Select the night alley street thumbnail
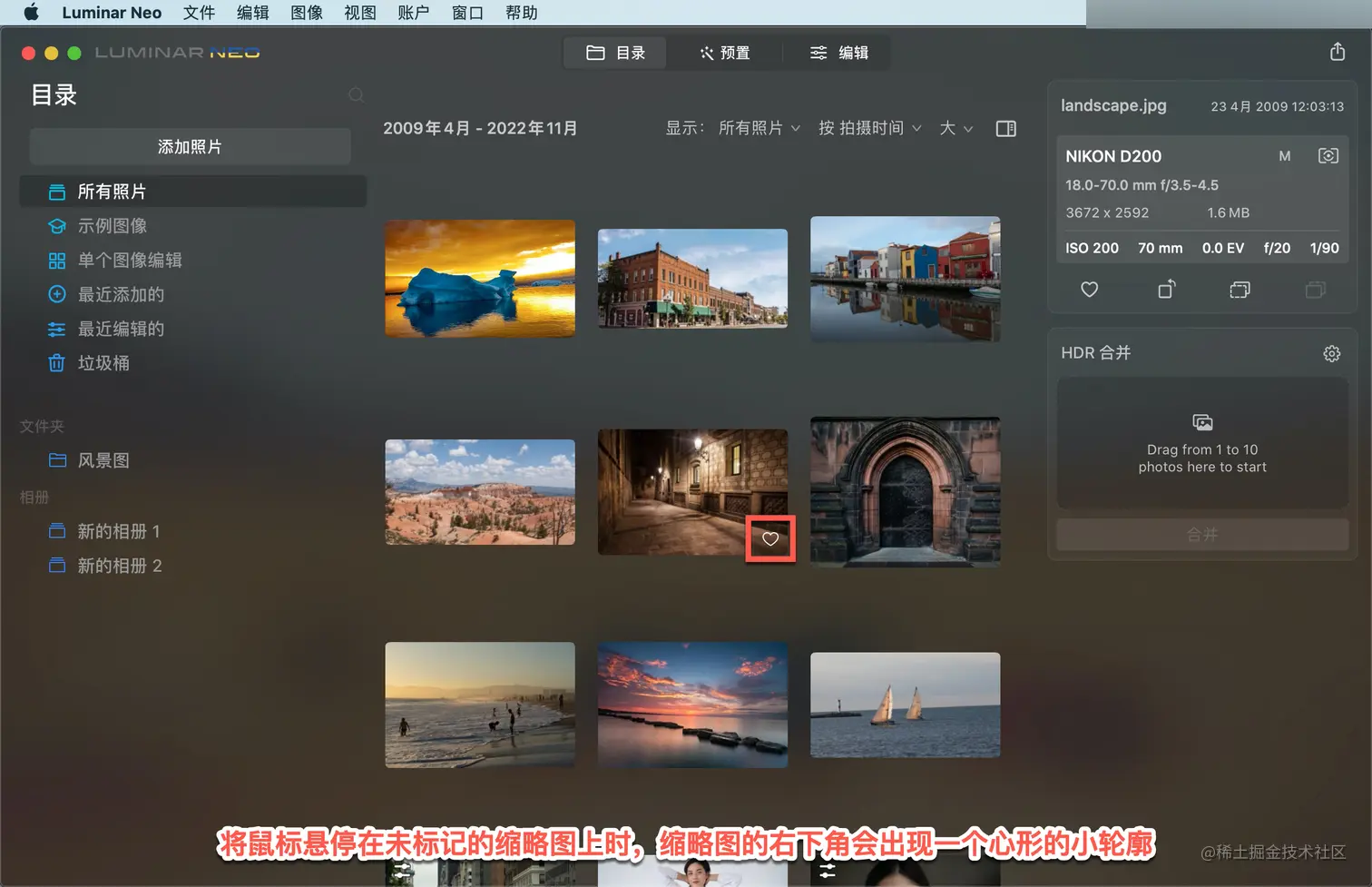This screenshot has height=887, width=1372. click(692, 492)
